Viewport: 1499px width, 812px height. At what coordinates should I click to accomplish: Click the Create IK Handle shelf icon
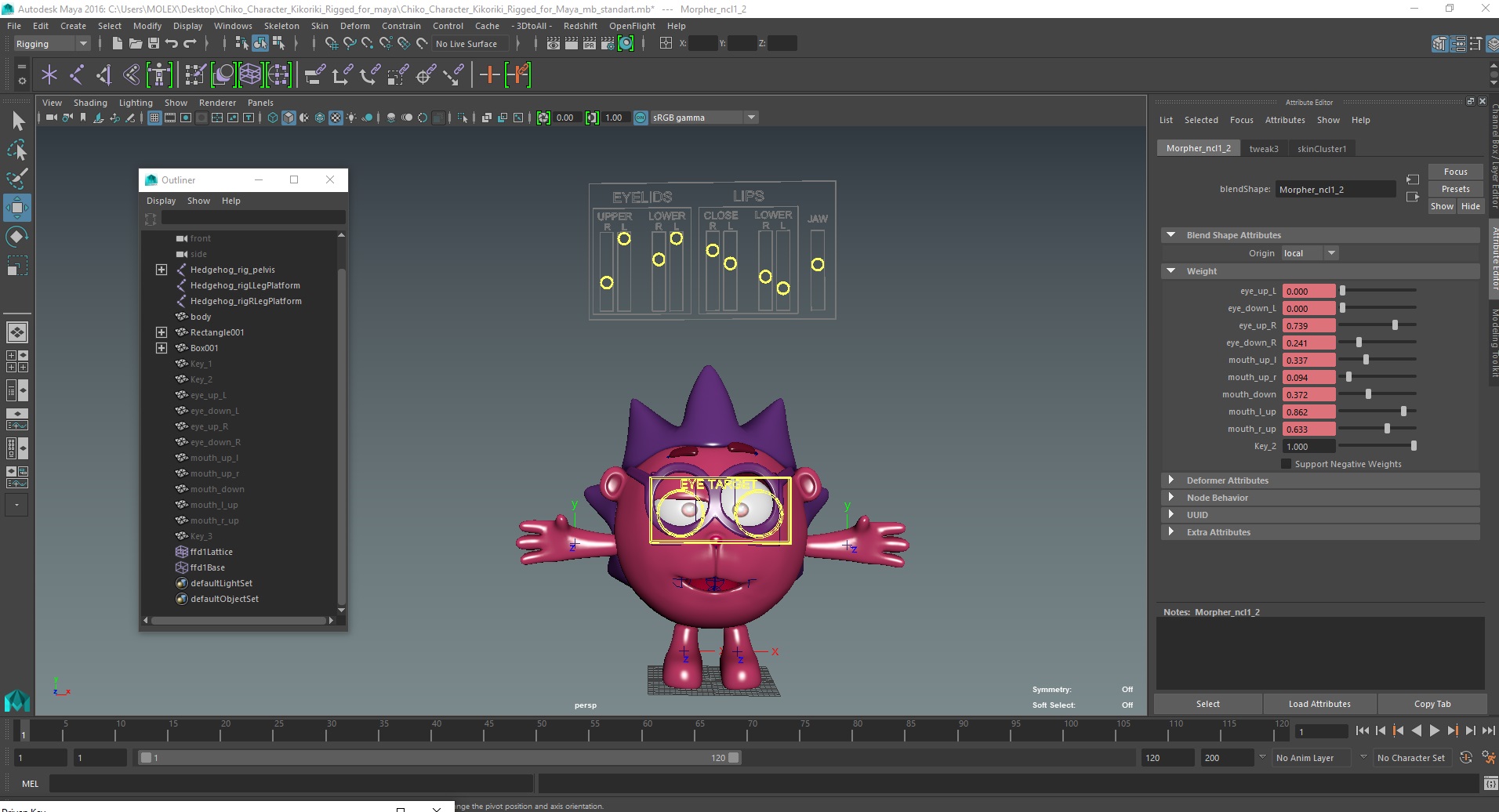[x=103, y=74]
